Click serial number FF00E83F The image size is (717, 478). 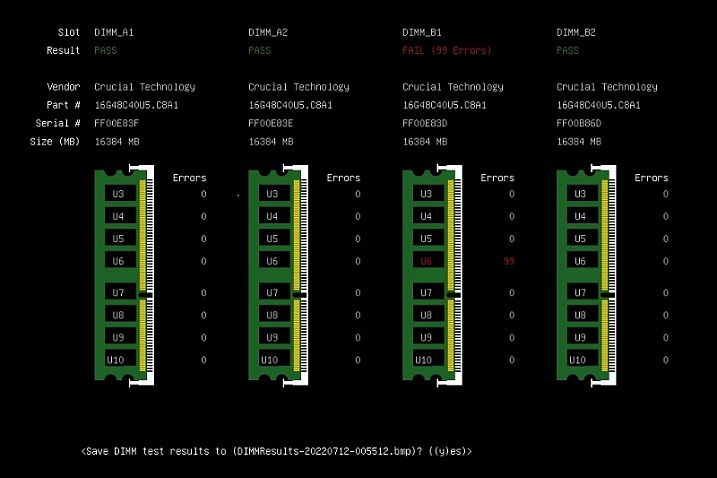tap(117, 123)
